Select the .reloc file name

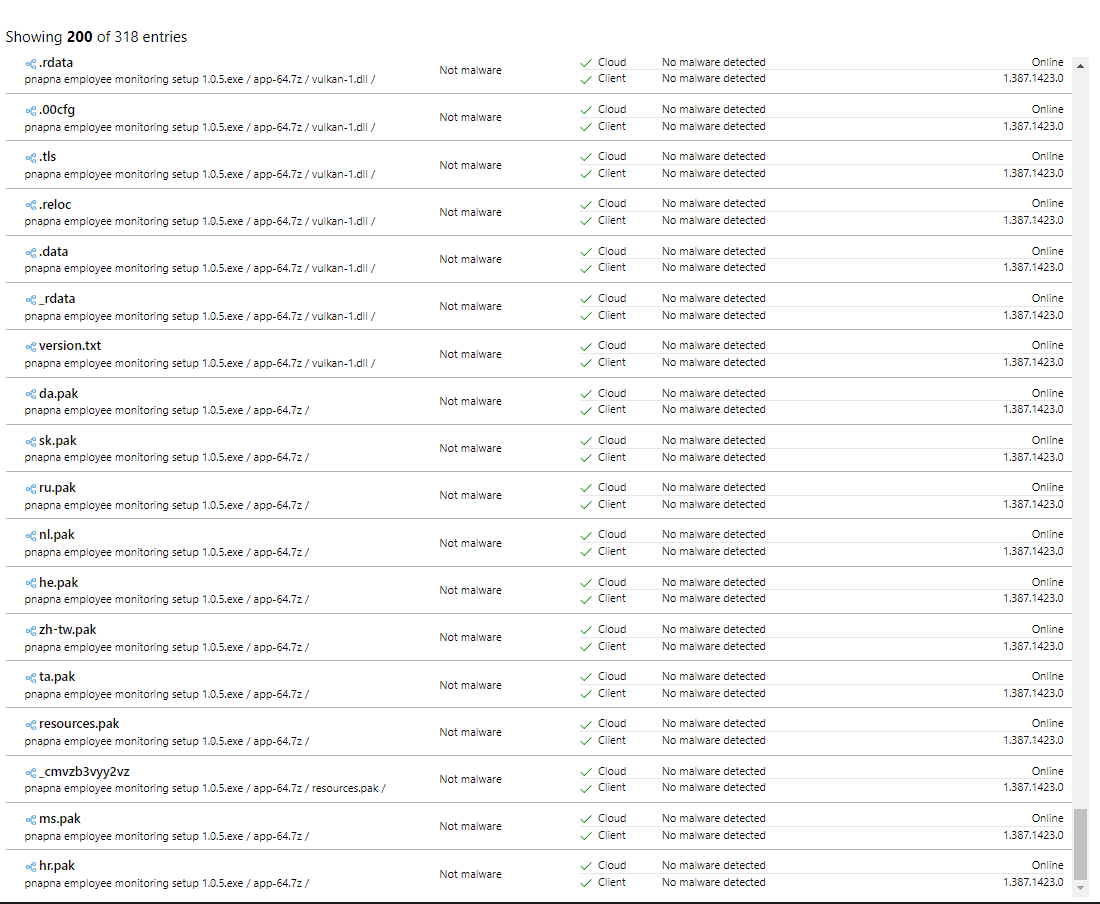[x=55, y=205]
